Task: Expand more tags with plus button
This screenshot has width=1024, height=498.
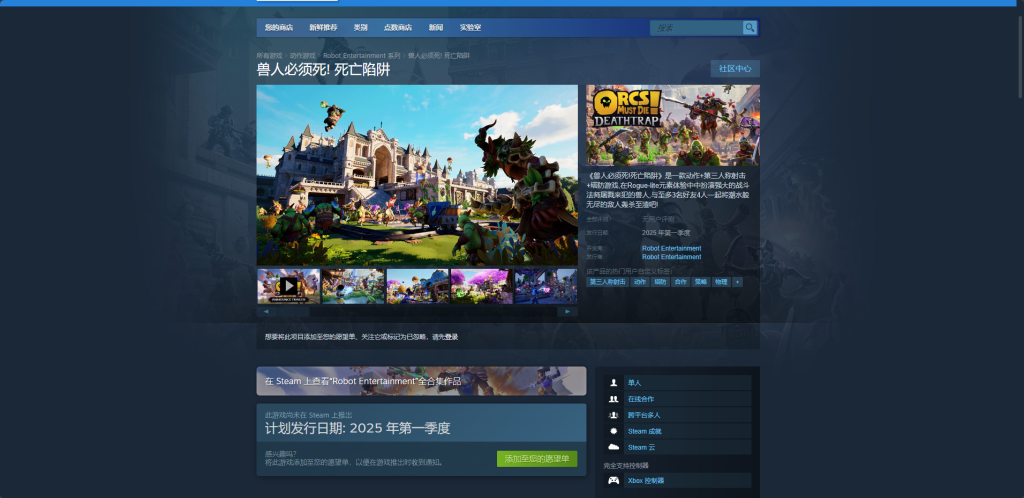Action: point(737,282)
